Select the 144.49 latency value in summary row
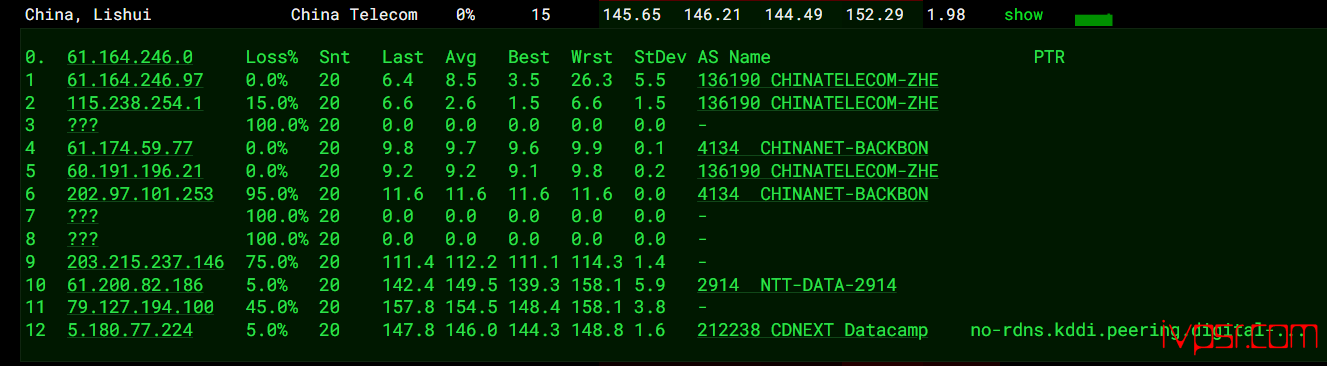This screenshot has height=366, width=1327. tap(794, 15)
